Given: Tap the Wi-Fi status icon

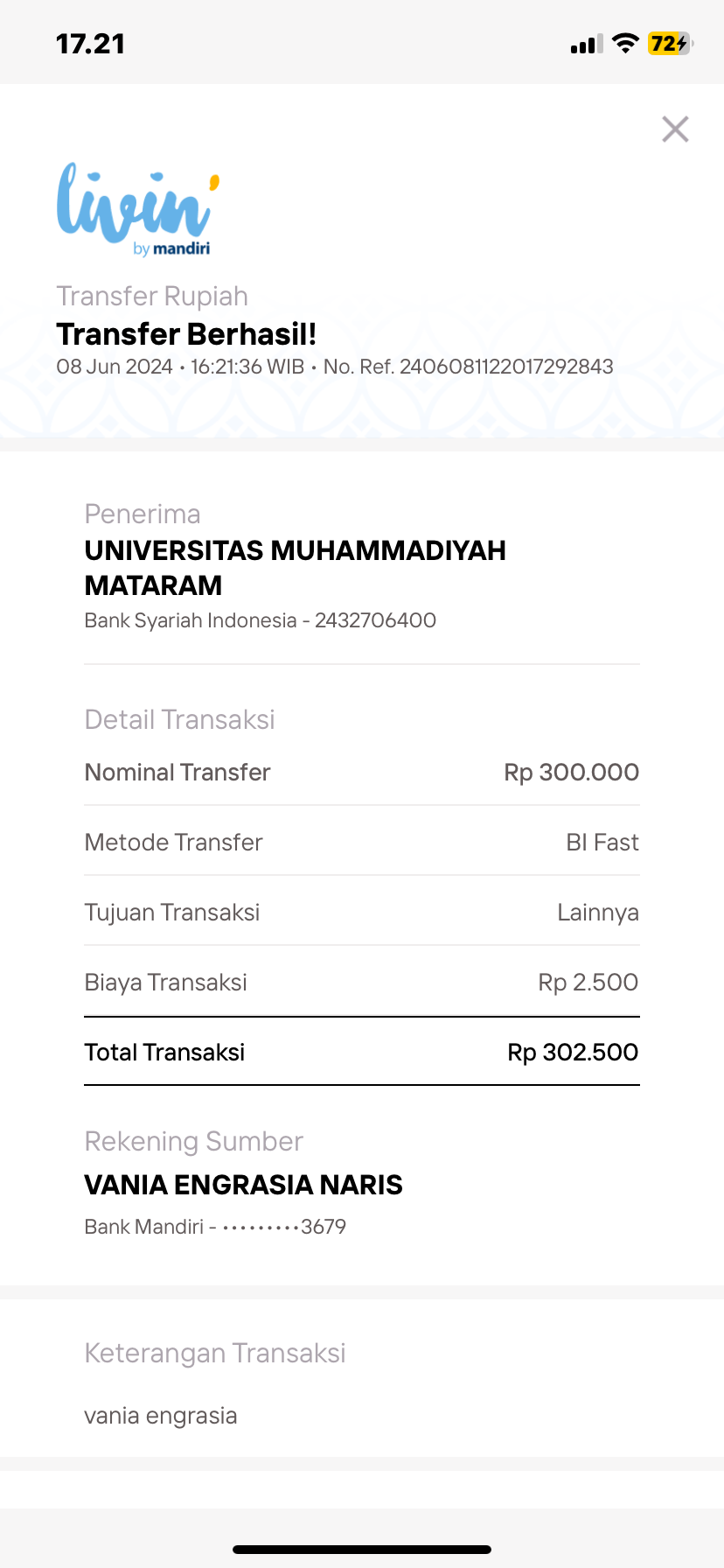Looking at the screenshot, I should pyautogui.click(x=624, y=44).
